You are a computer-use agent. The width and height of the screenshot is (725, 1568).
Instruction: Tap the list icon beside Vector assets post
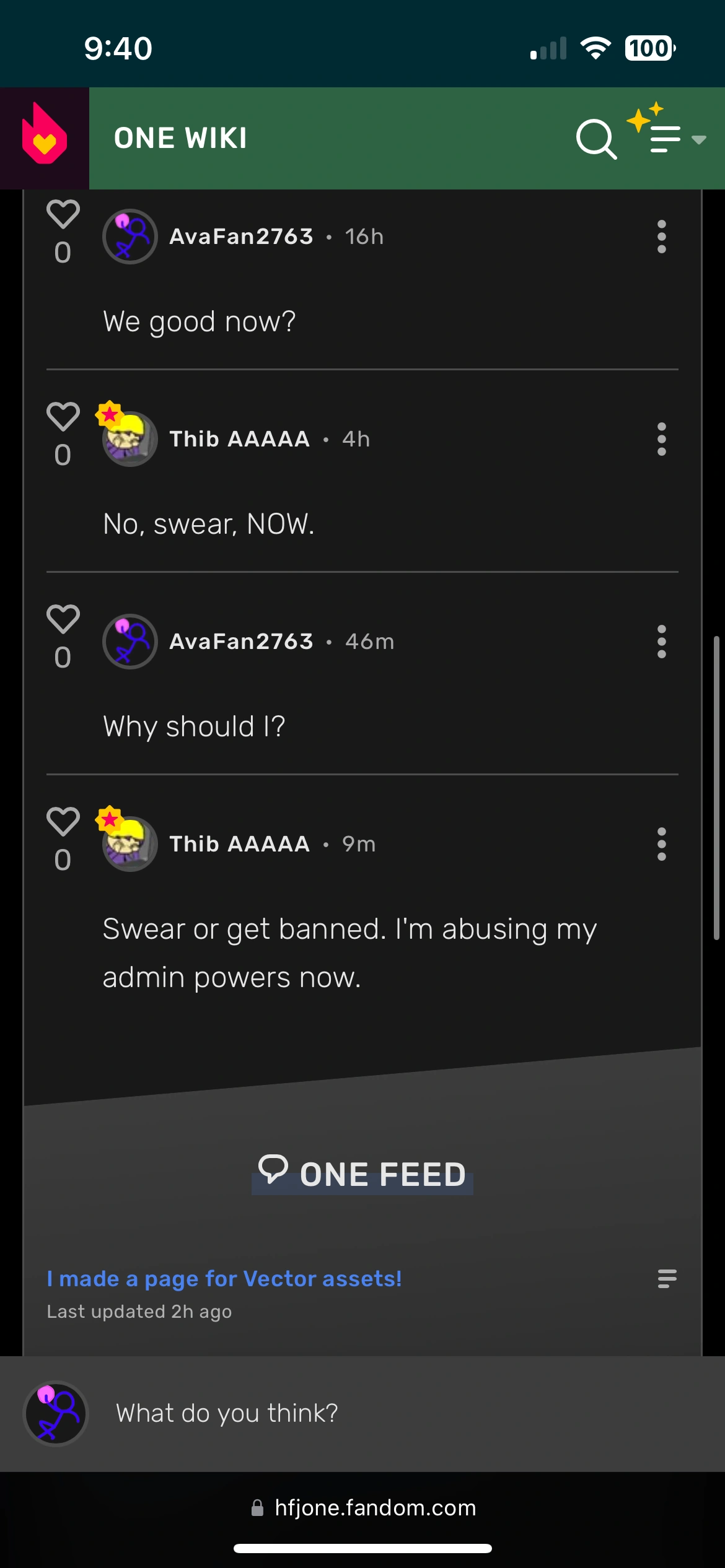667,1278
